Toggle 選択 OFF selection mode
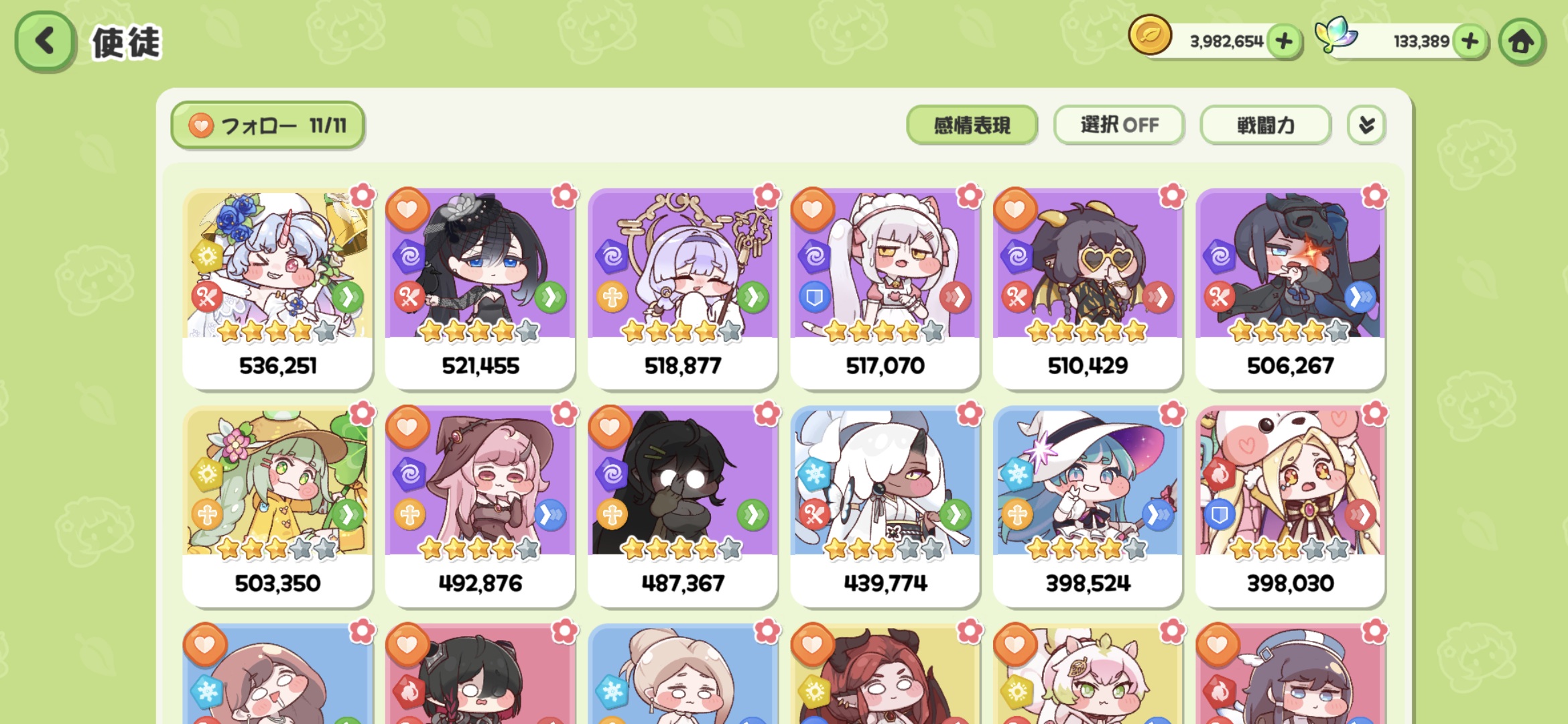The height and width of the screenshot is (724, 1568). point(1119,125)
